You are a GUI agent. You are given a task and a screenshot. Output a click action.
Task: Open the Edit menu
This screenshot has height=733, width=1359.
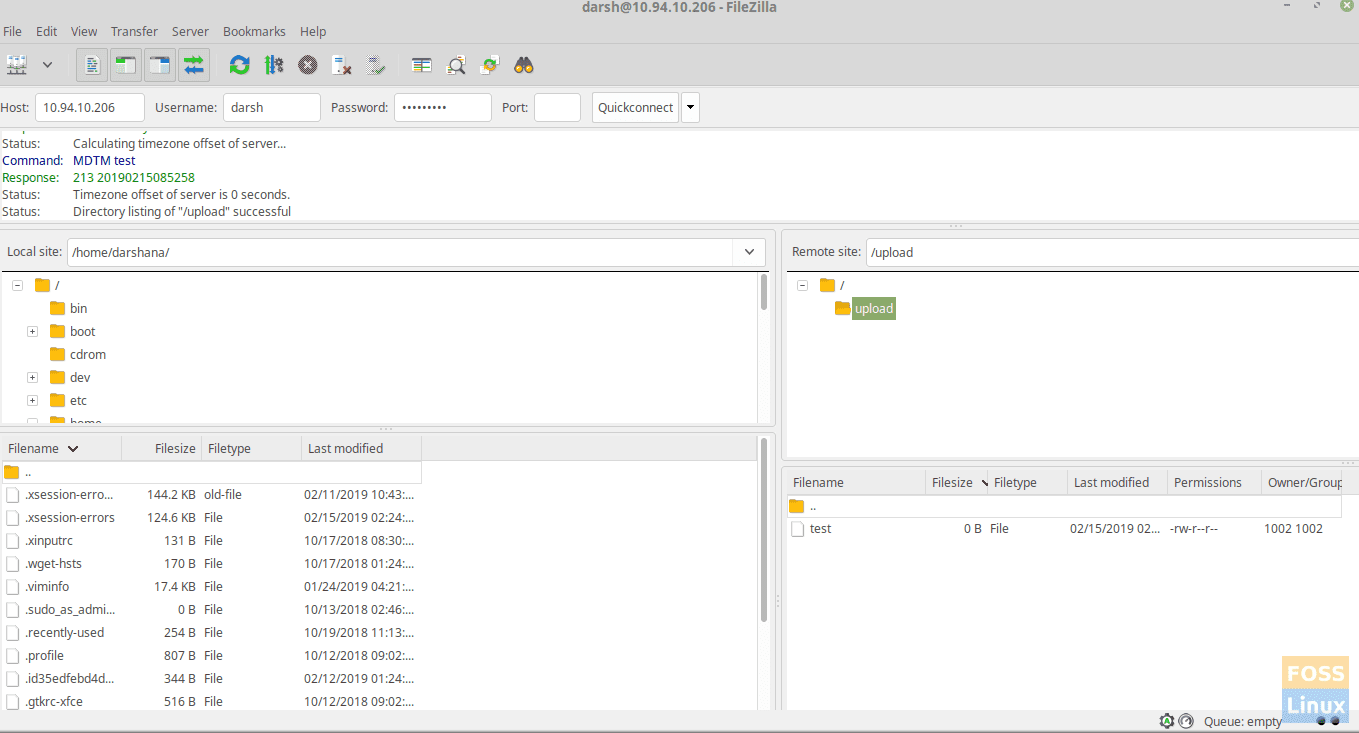46,31
